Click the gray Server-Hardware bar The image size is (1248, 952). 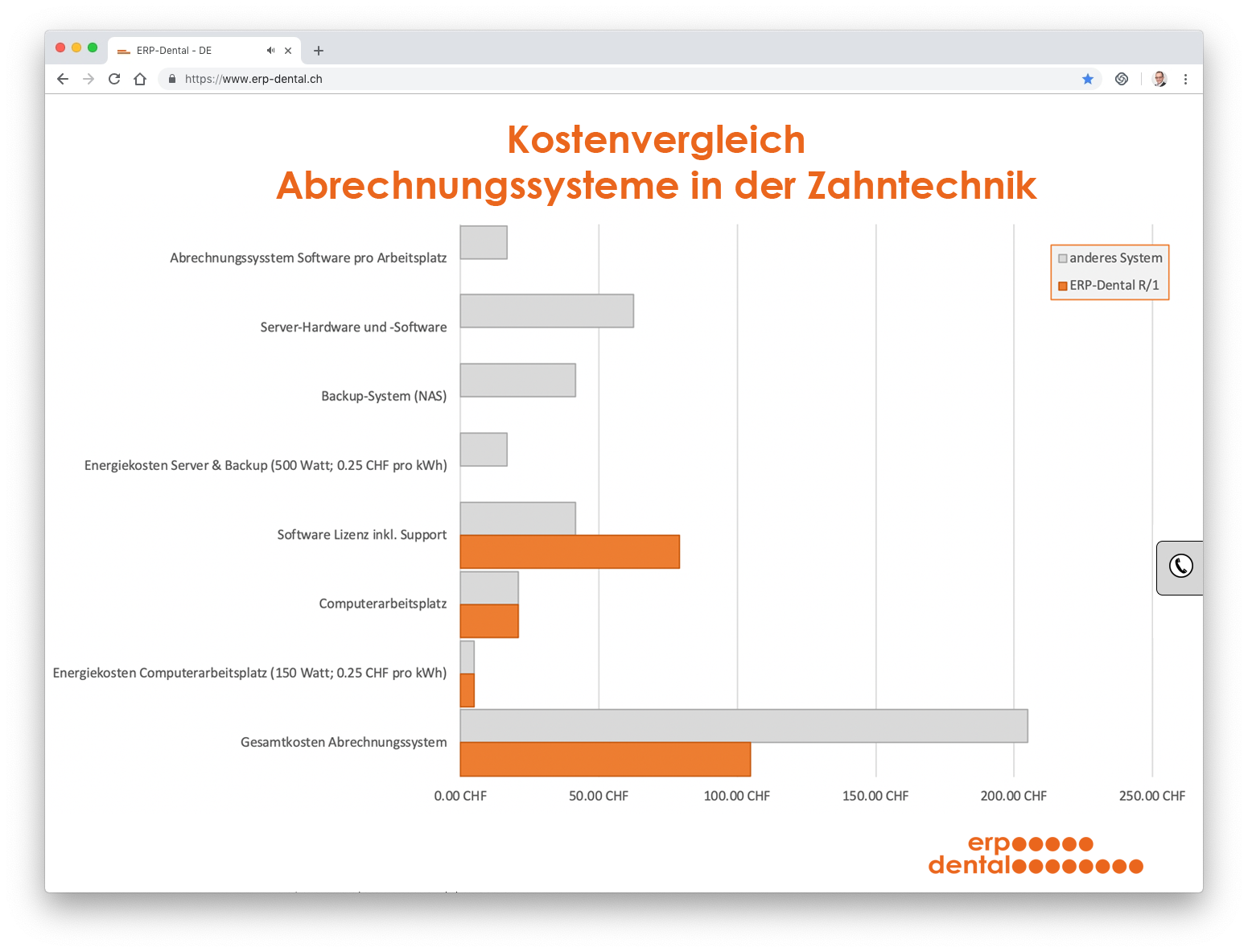click(547, 311)
